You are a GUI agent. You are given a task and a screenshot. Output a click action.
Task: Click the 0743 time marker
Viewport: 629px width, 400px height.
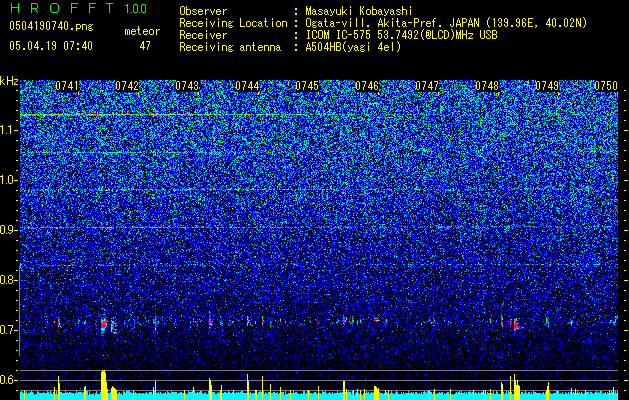187,86
